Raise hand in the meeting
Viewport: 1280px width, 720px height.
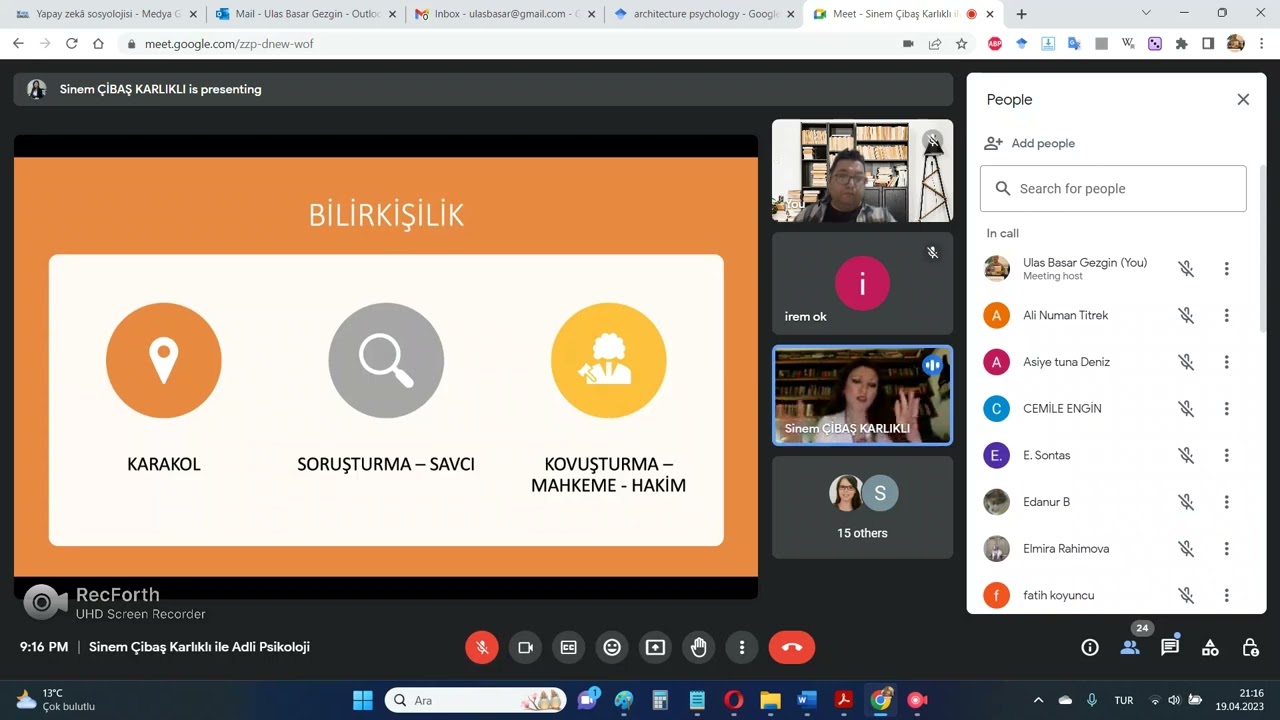(698, 647)
